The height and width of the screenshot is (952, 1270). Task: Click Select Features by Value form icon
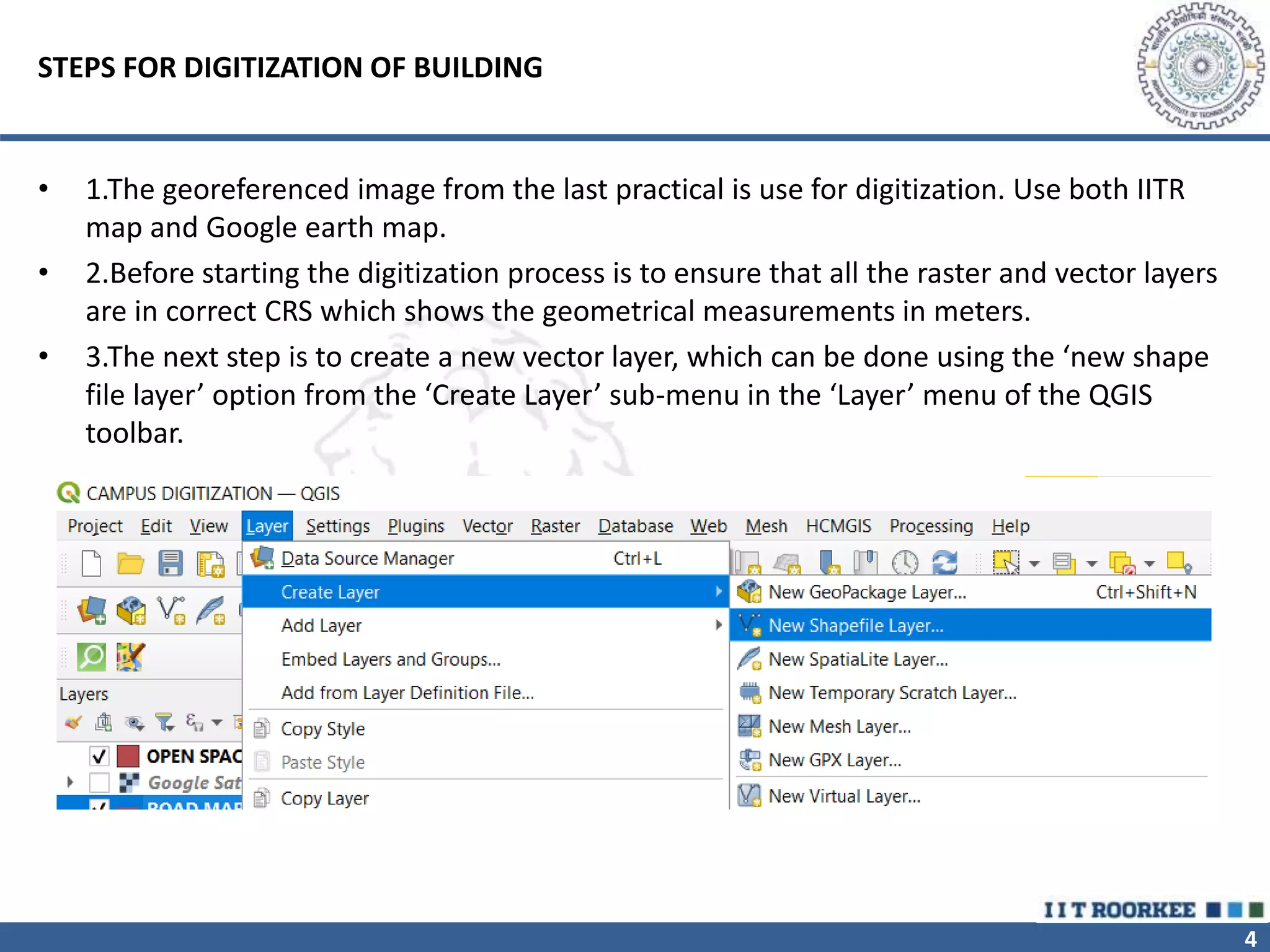1065,563
